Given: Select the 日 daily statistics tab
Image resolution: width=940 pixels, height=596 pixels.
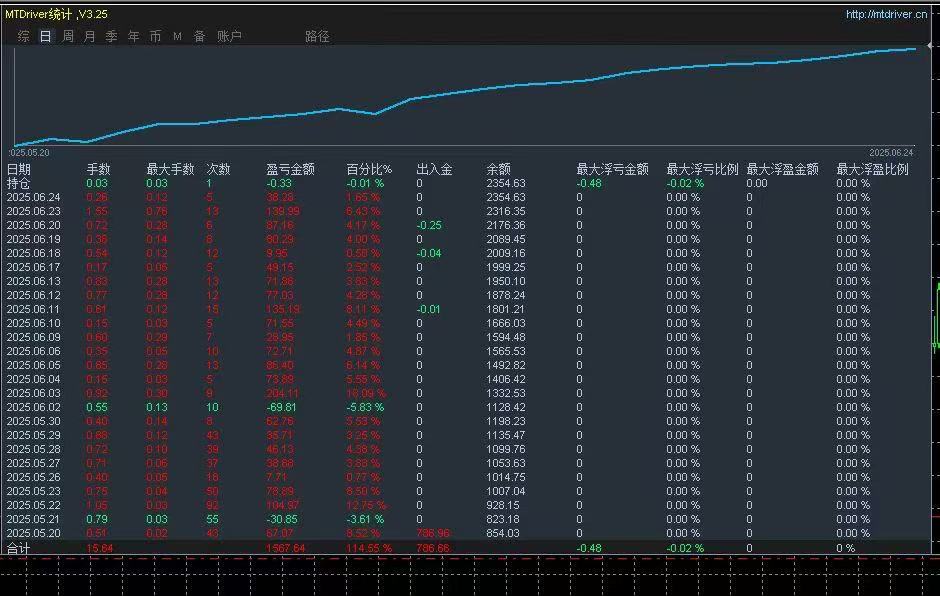Looking at the screenshot, I should click(x=46, y=36).
